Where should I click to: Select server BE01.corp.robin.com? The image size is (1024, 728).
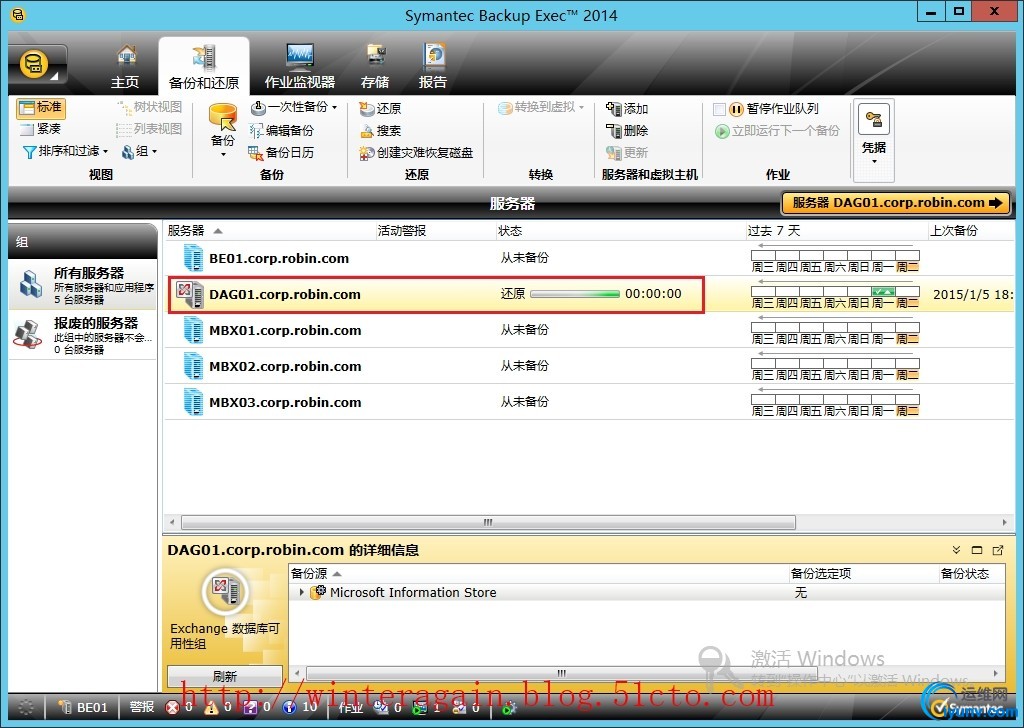click(x=279, y=259)
